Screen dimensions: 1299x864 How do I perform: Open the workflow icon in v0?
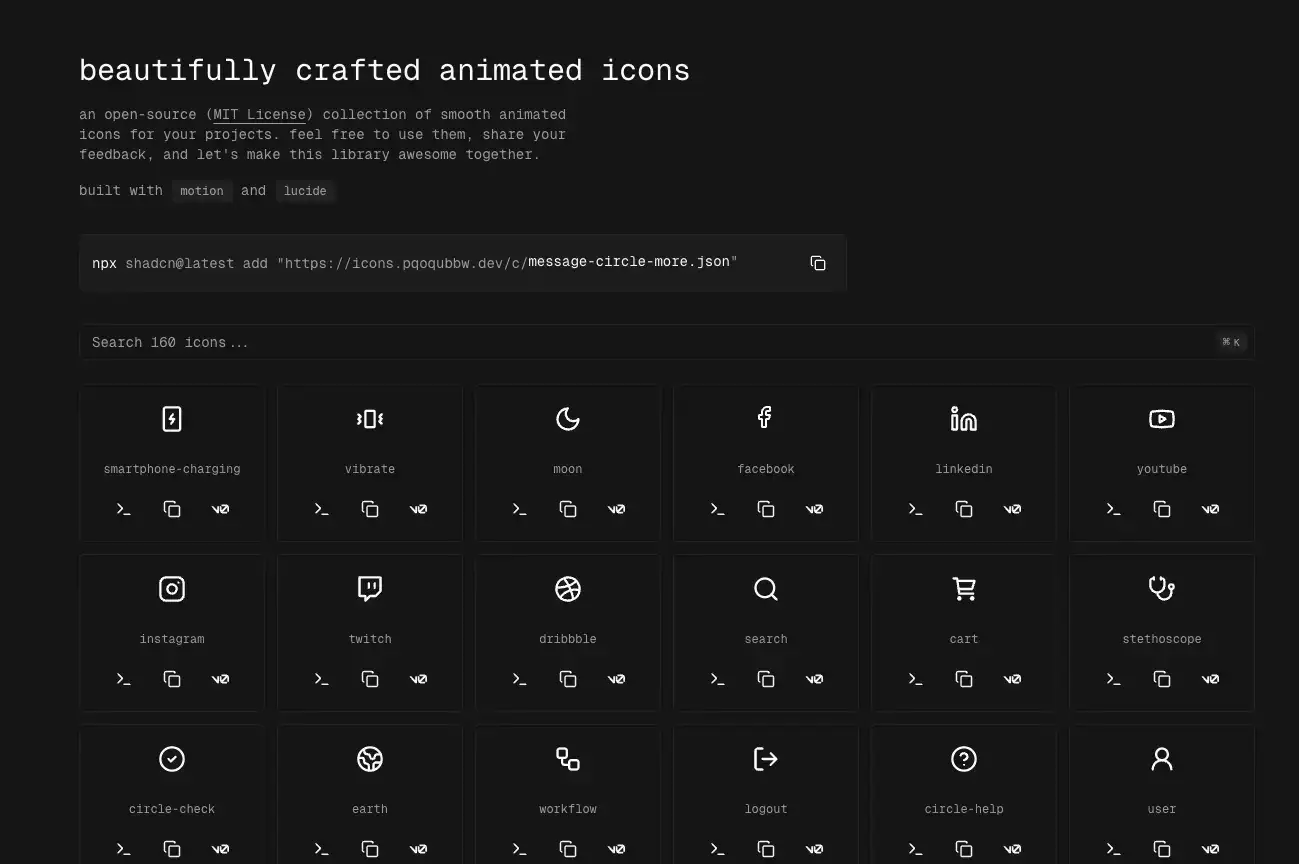[617, 849]
